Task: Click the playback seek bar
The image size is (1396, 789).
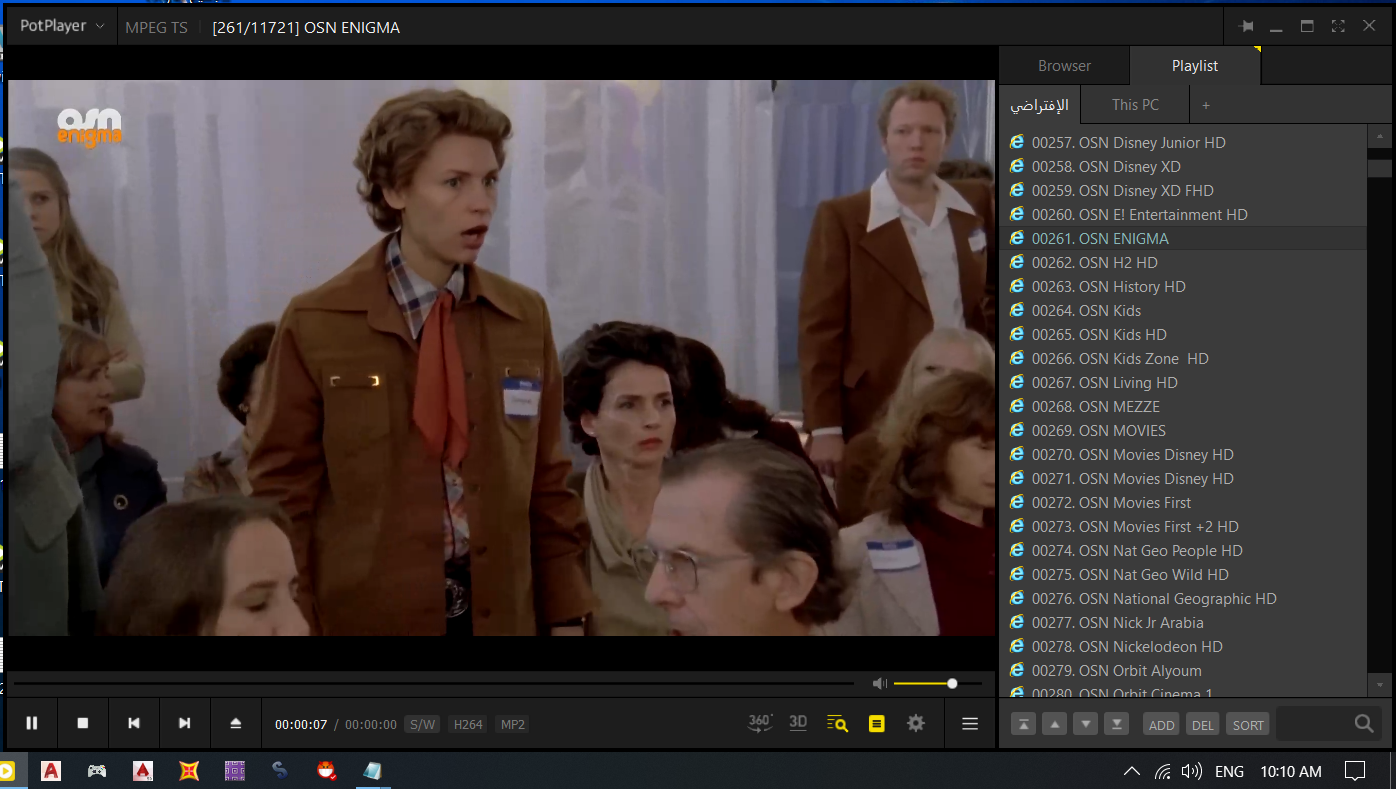Action: point(434,683)
